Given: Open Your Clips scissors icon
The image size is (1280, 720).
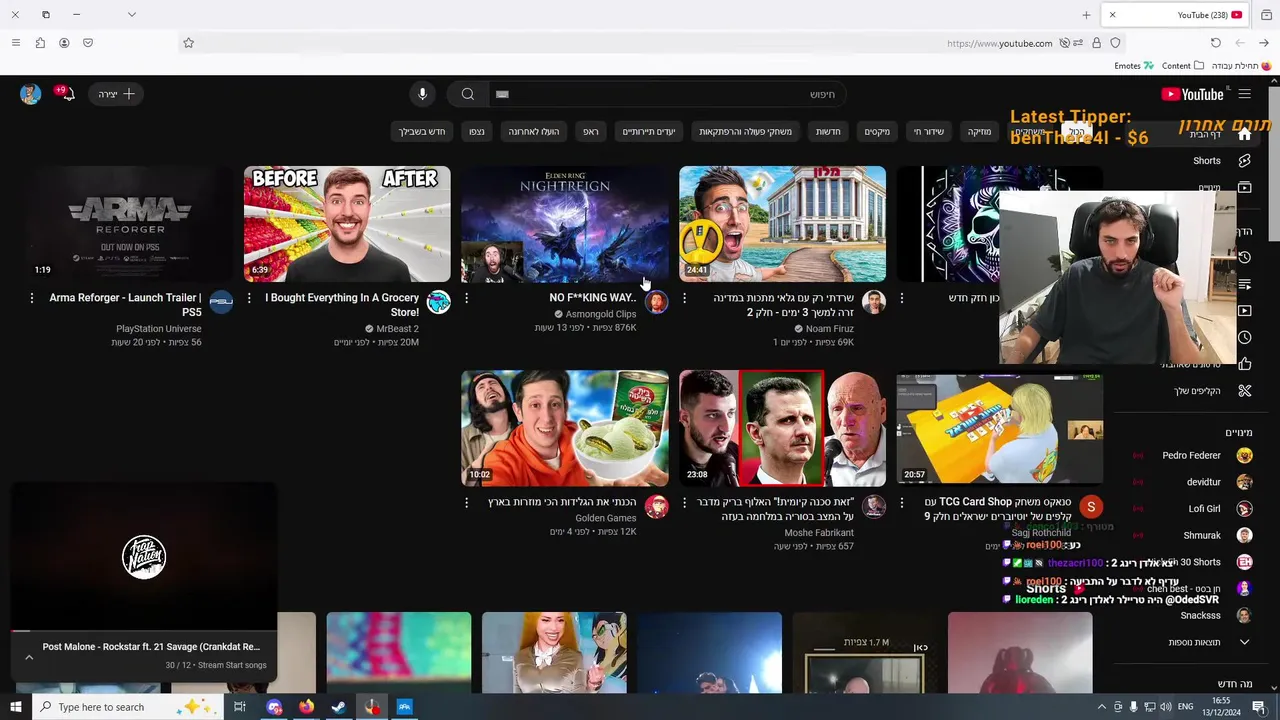Looking at the screenshot, I should point(1244,390).
